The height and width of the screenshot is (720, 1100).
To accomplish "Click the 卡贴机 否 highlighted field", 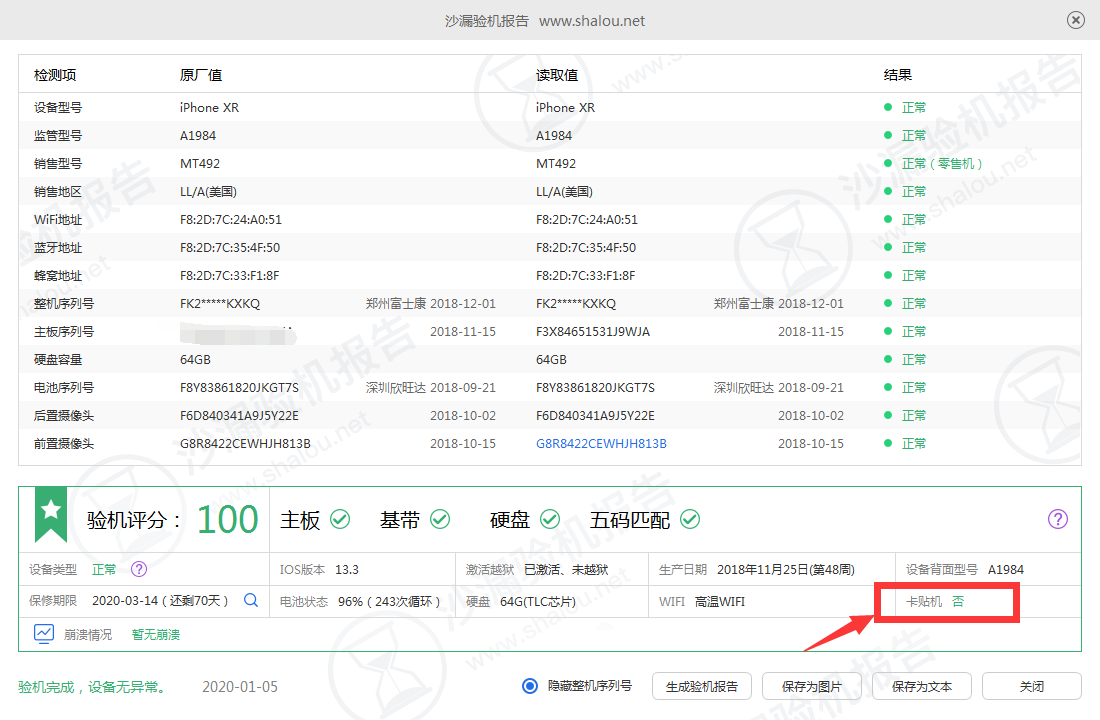I will click(x=946, y=601).
